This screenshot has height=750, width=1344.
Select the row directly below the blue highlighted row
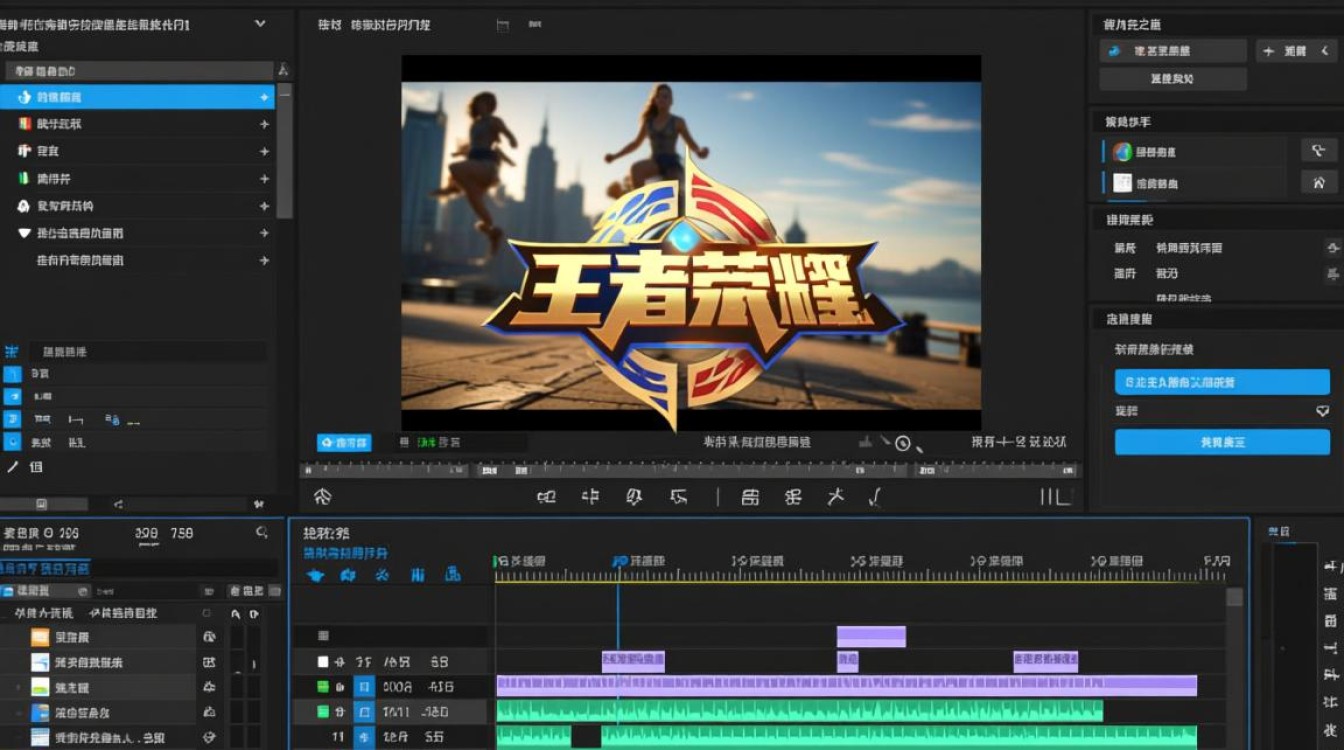(x=137, y=124)
